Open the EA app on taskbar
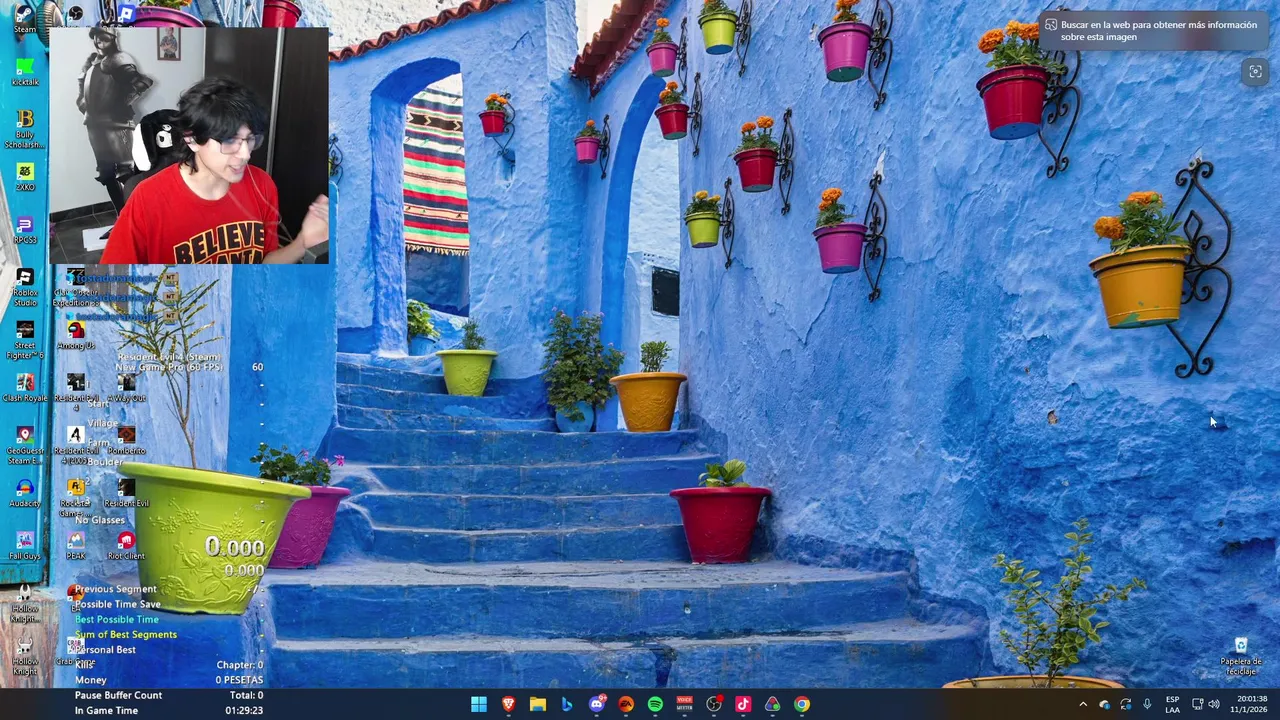The height and width of the screenshot is (720, 1280). (626, 704)
